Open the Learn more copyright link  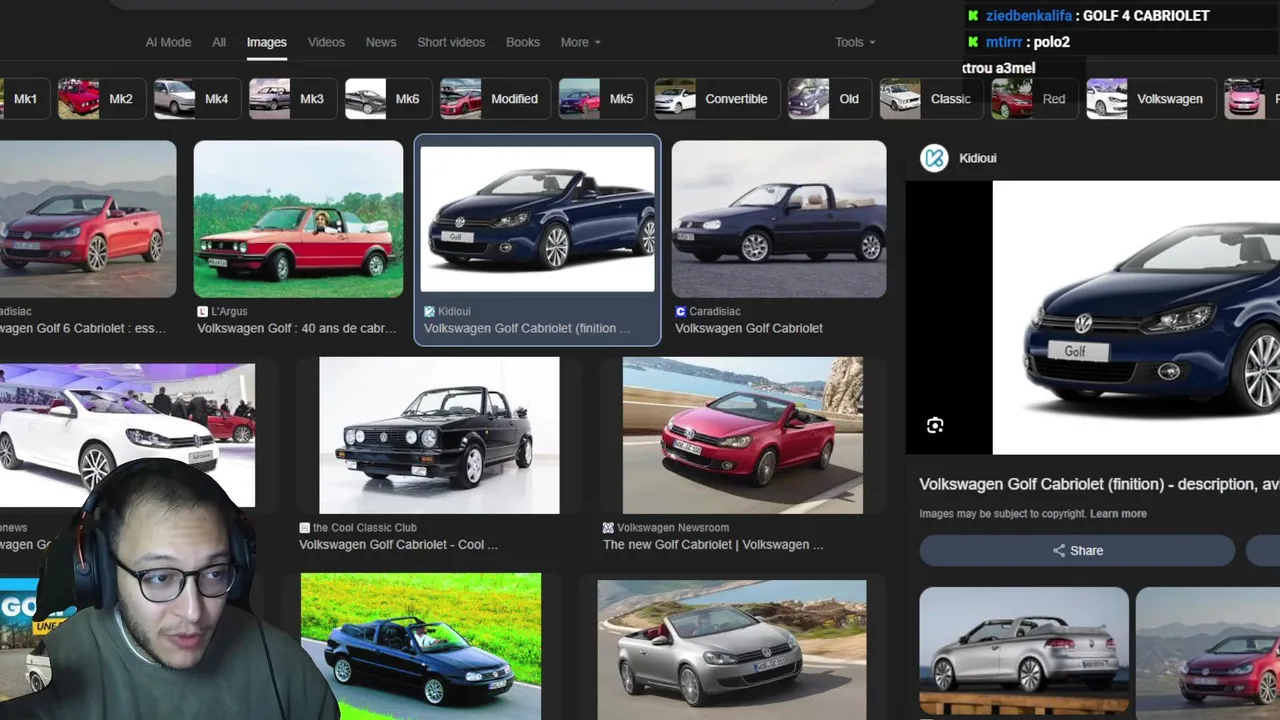1118,514
